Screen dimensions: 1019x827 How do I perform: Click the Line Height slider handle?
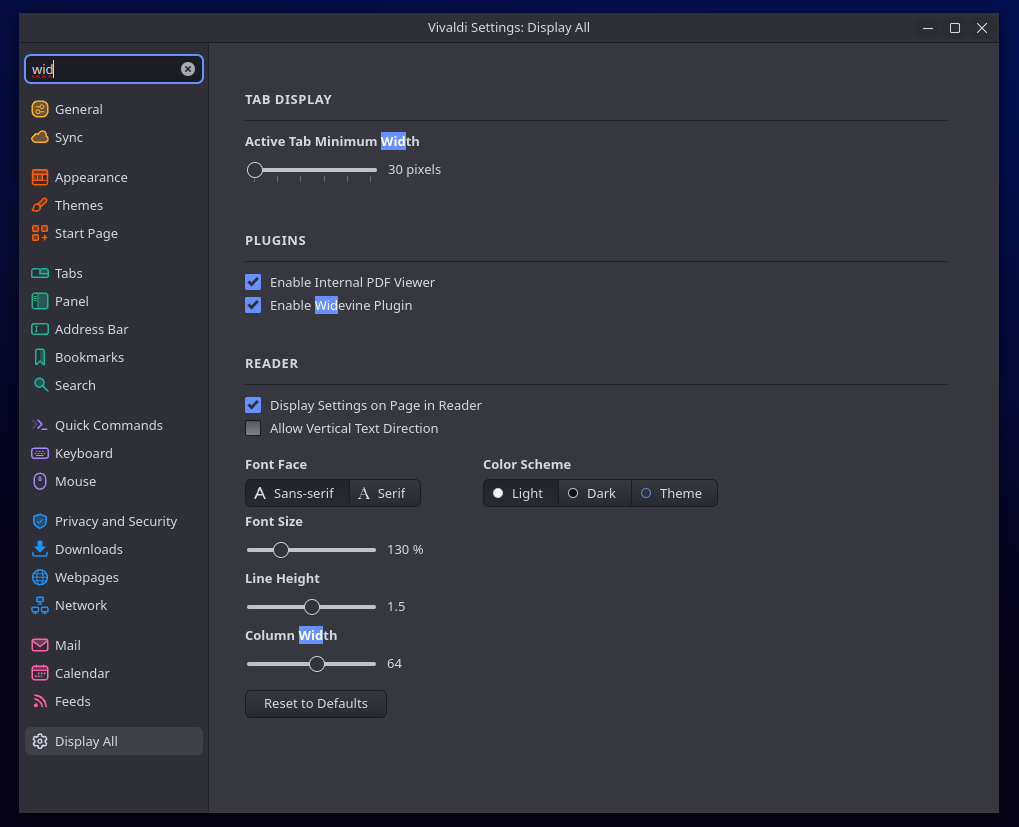coord(312,607)
